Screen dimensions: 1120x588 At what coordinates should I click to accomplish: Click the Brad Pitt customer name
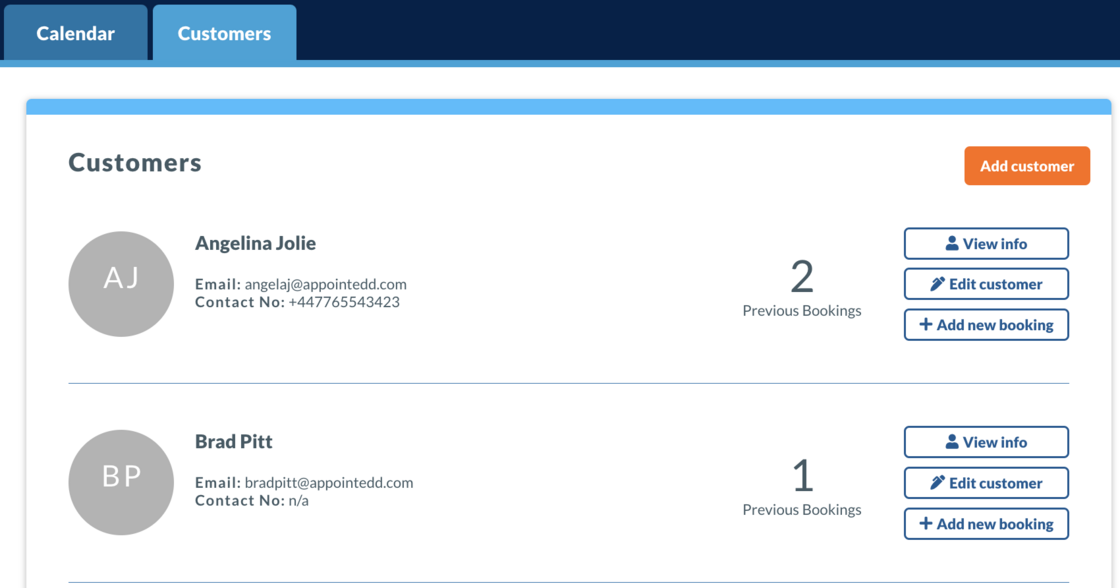(x=234, y=441)
